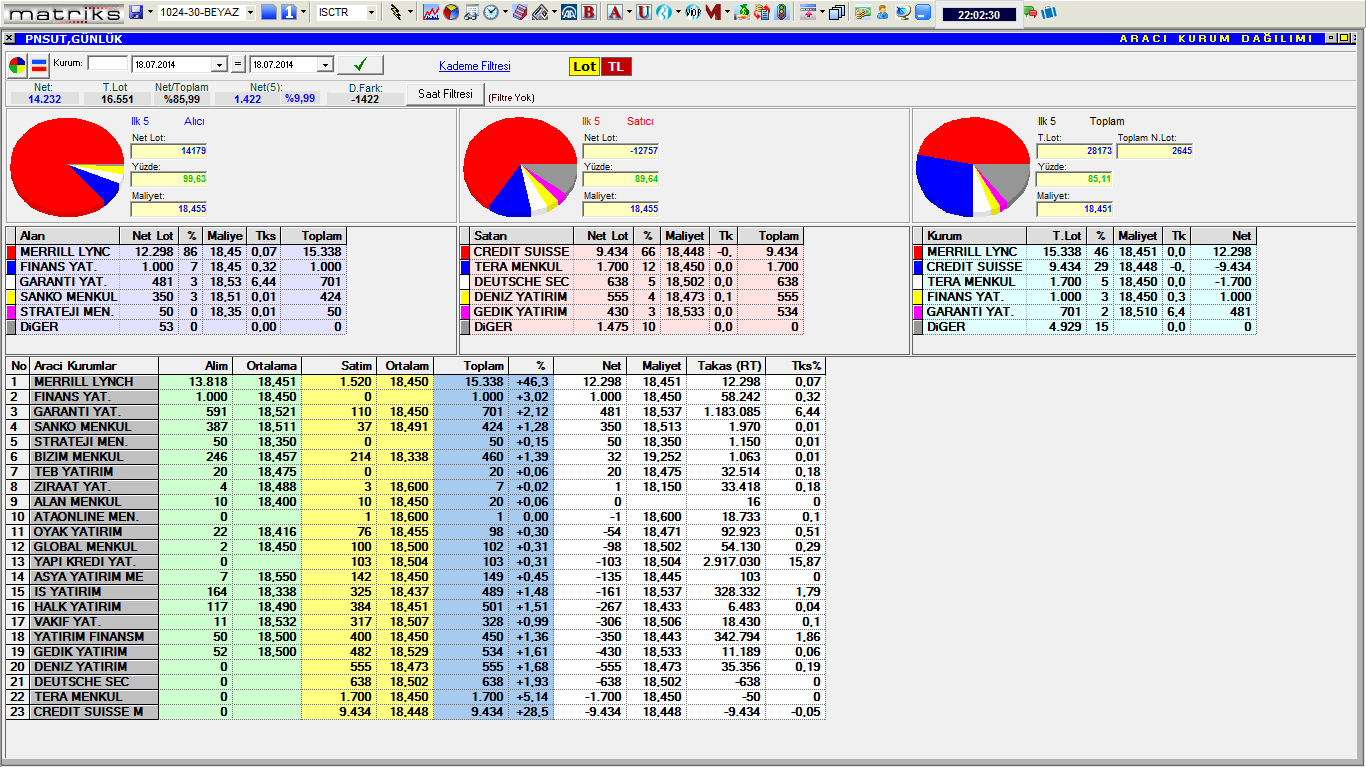Open the start date dropdown 18.07.2014
The width and height of the screenshot is (1366, 768).
coord(220,65)
